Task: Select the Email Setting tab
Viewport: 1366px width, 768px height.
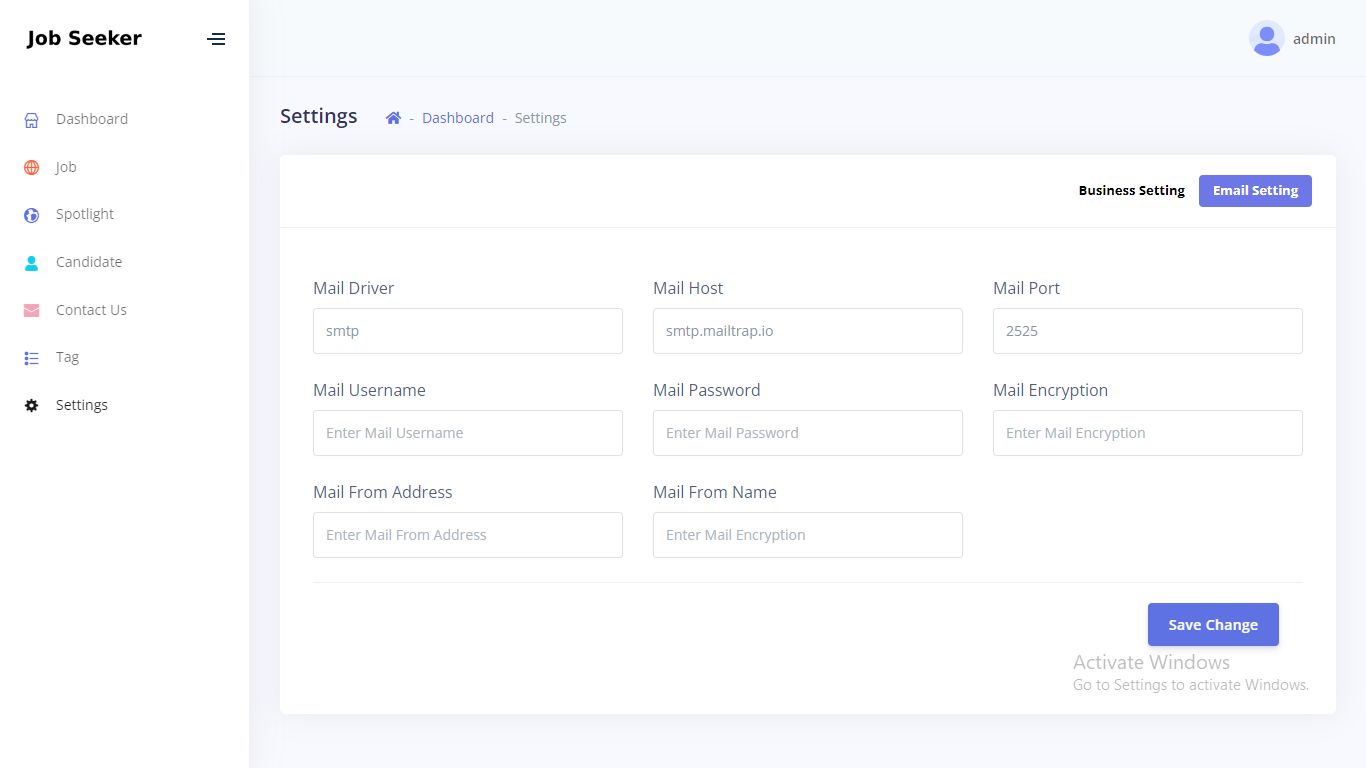Action: [x=1255, y=191]
